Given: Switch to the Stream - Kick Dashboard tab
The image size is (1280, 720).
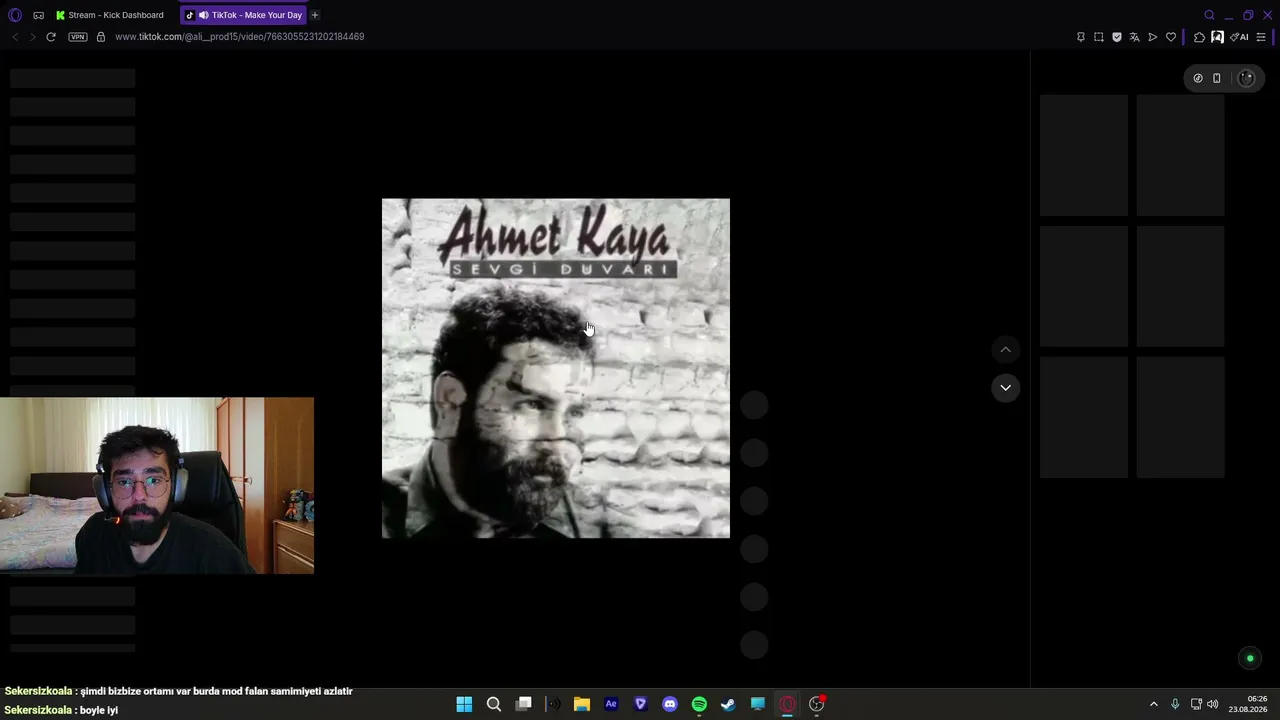Looking at the screenshot, I should pyautogui.click(x=110, y=15).
